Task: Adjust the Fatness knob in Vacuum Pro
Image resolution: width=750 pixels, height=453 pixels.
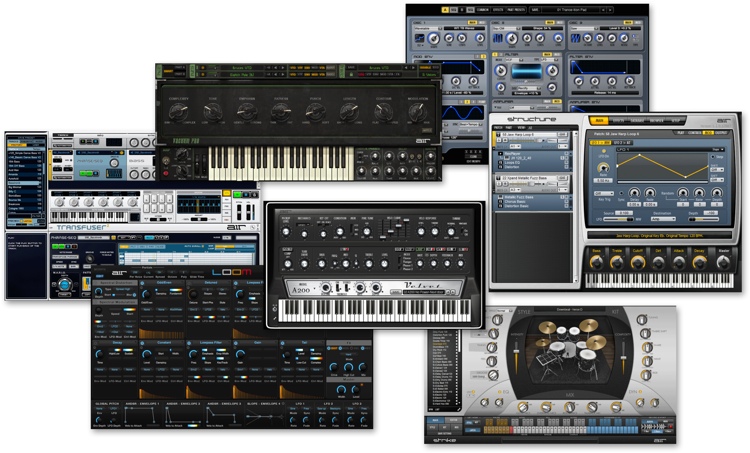Action: point(281,113)
